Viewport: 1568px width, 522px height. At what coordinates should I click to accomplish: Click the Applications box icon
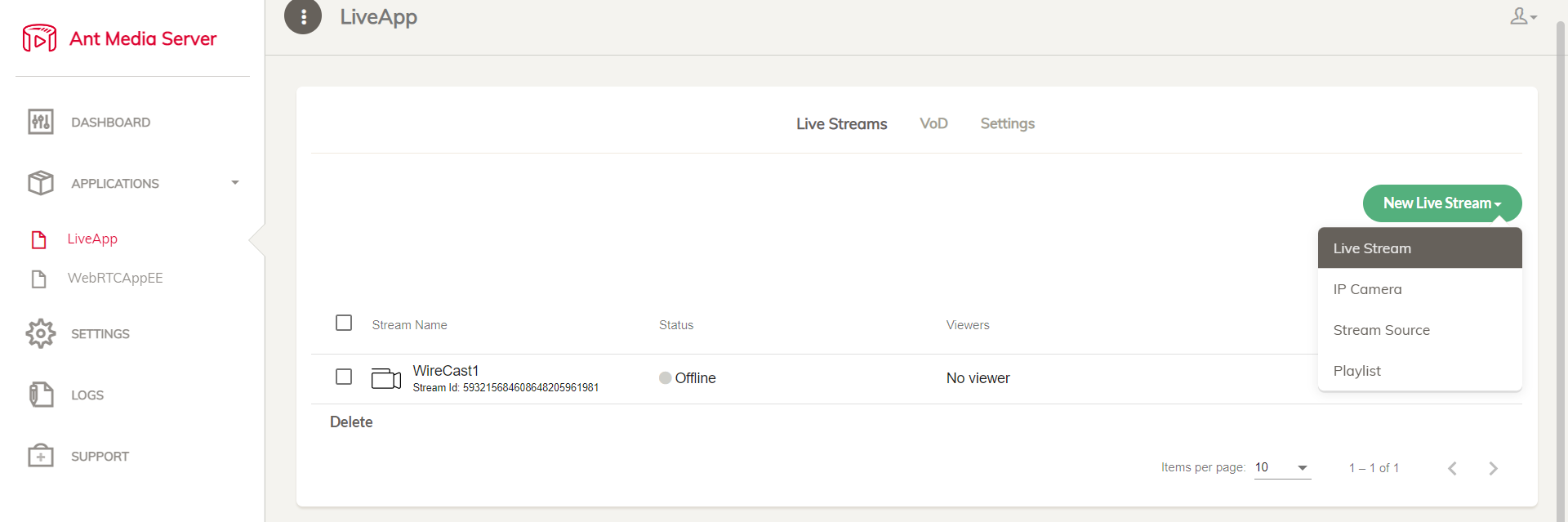coord(41,183)
